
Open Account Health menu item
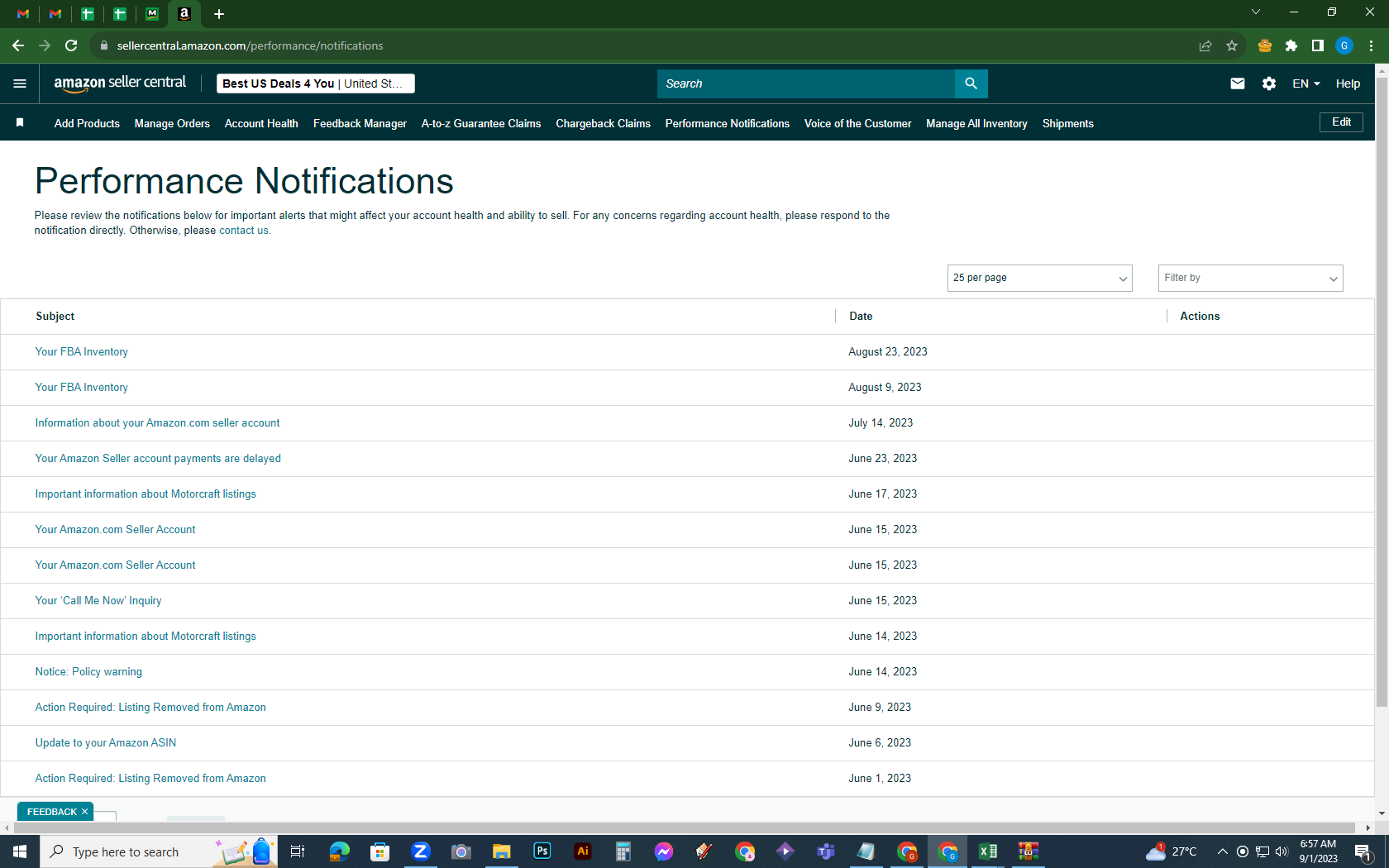click(261, 123)
